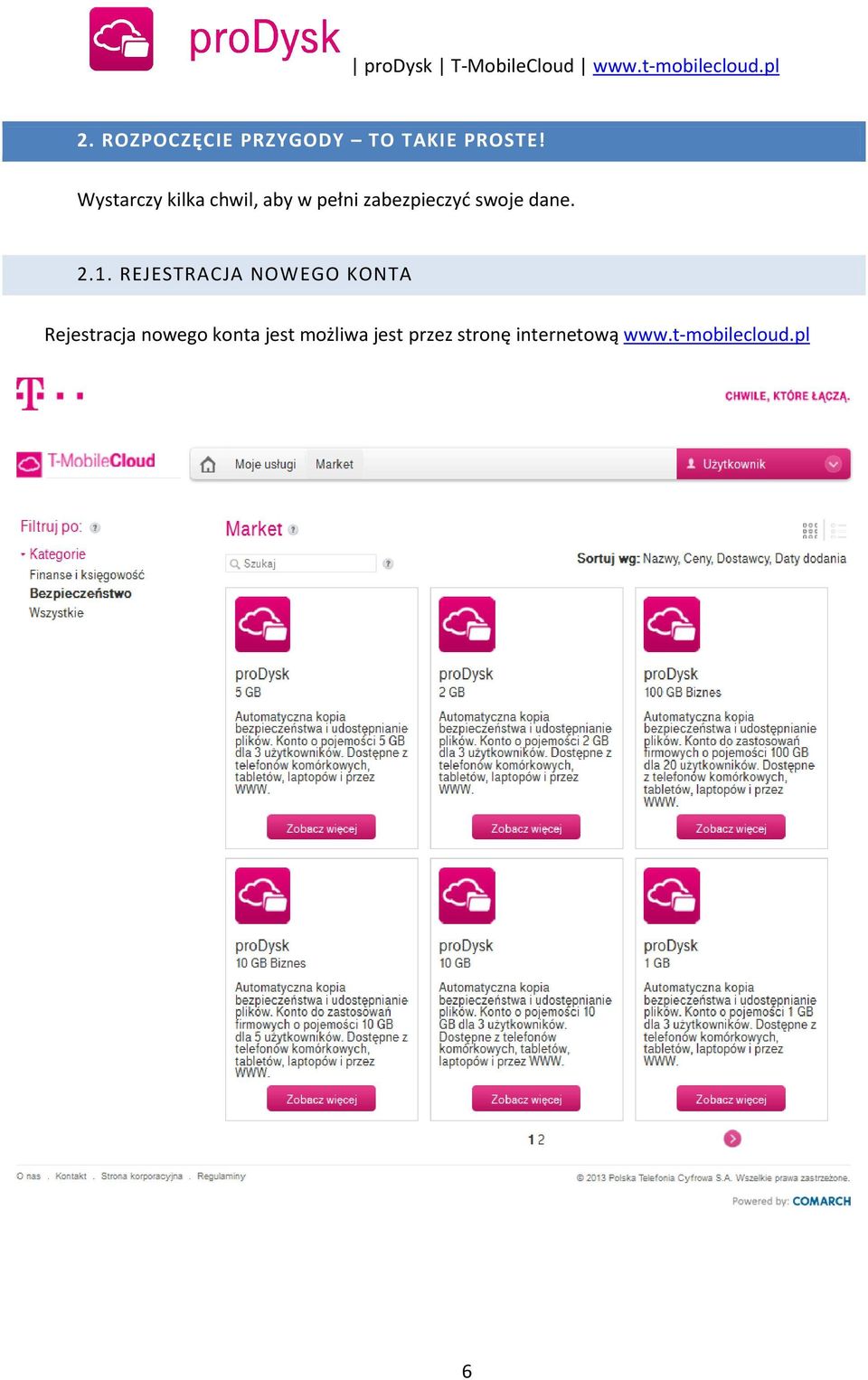Screen dimensions: 868x1380
Task: Click help icon next to search field
Action: click(x=388, y=563)
